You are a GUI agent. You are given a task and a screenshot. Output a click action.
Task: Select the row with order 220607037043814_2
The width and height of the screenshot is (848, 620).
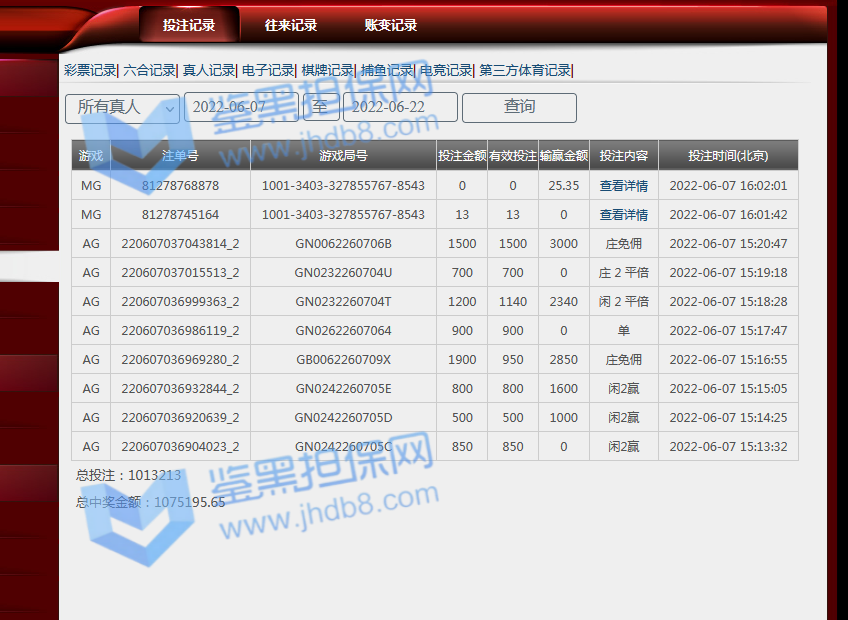click(180, 244)
